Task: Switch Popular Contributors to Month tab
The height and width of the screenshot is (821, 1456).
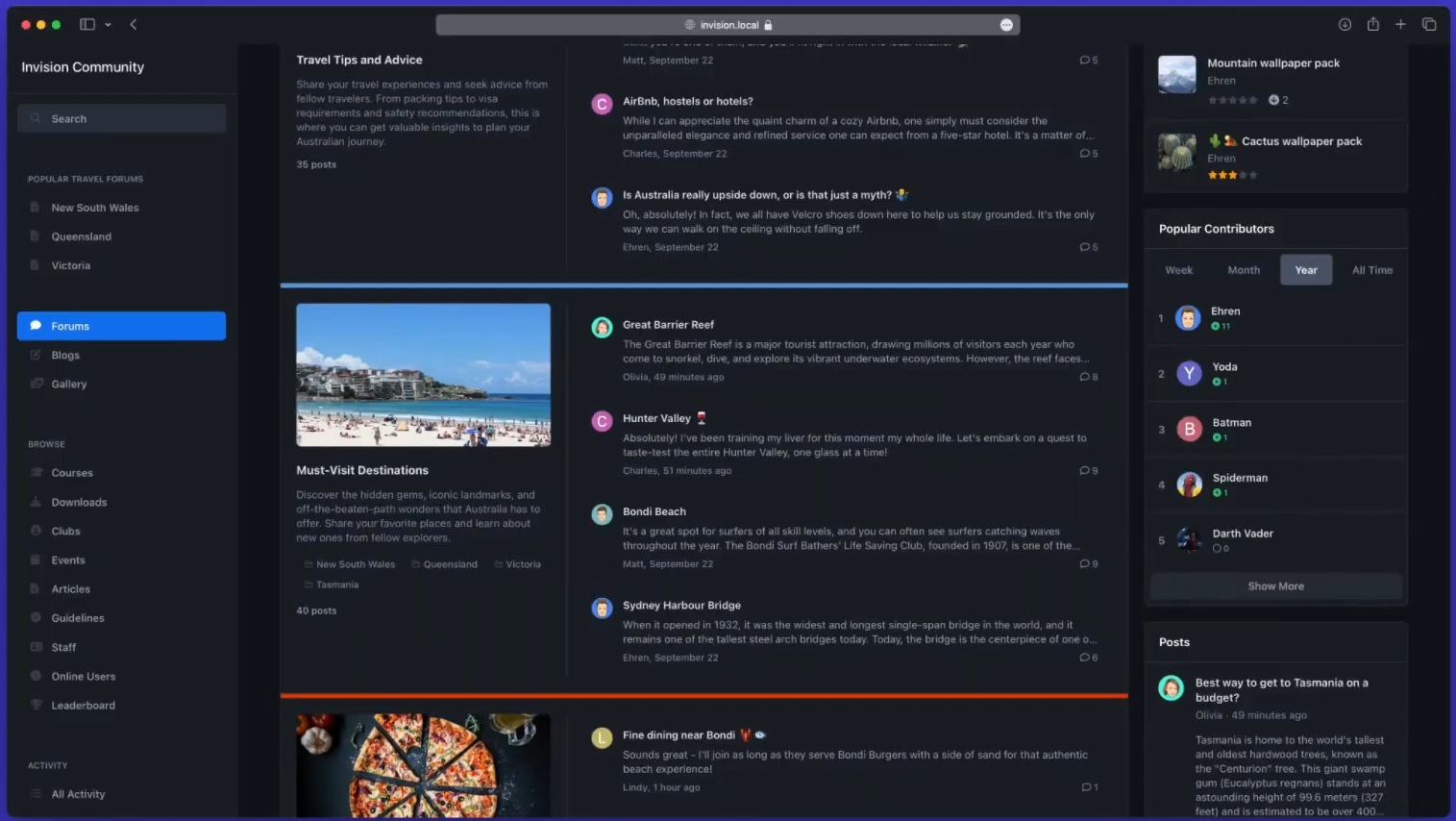Action: [1243, 270]
